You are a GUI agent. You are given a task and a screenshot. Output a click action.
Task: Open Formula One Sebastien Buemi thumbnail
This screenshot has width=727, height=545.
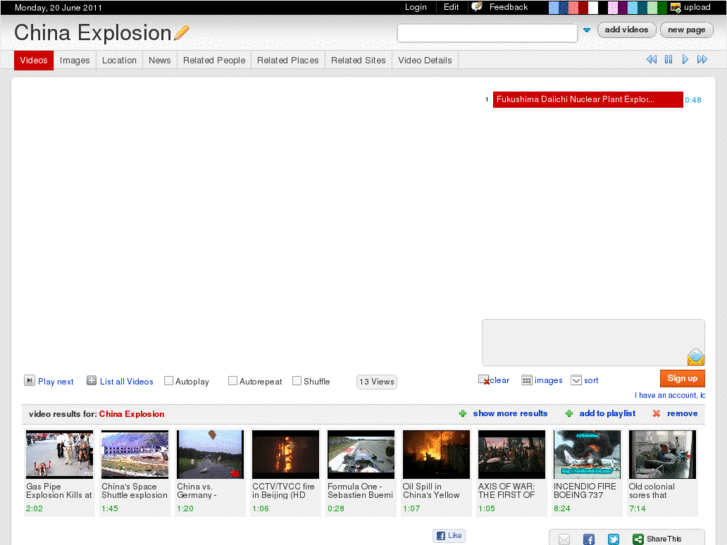pyautogui.click(x=361, y=454)
